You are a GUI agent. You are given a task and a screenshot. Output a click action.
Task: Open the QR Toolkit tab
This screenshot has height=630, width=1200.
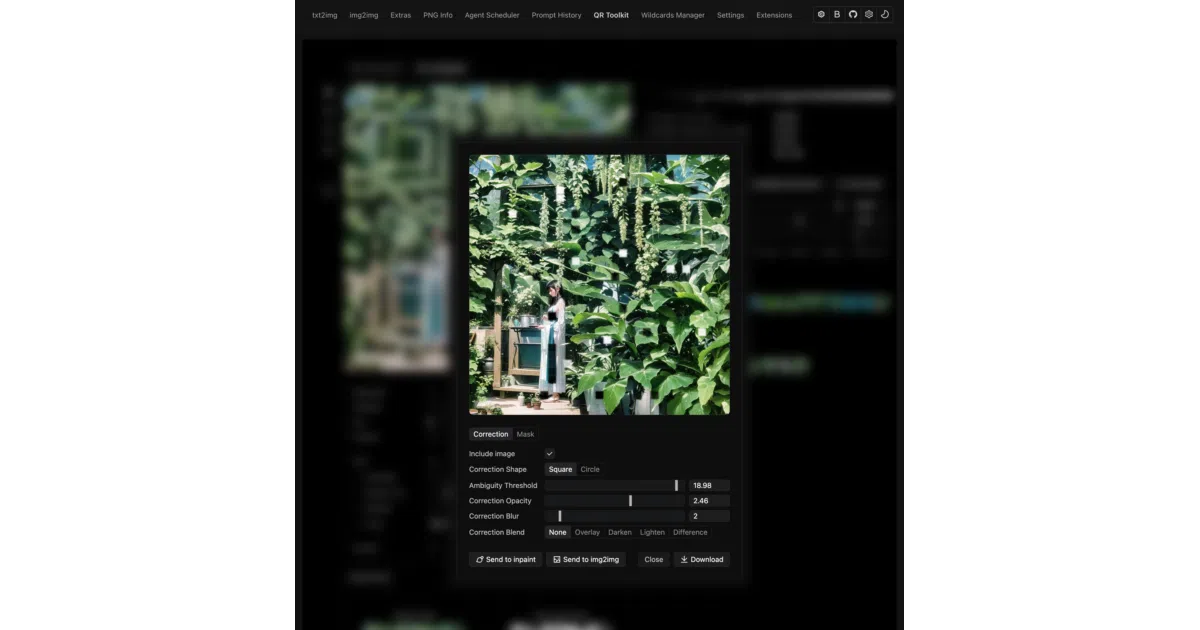point(611,15)
